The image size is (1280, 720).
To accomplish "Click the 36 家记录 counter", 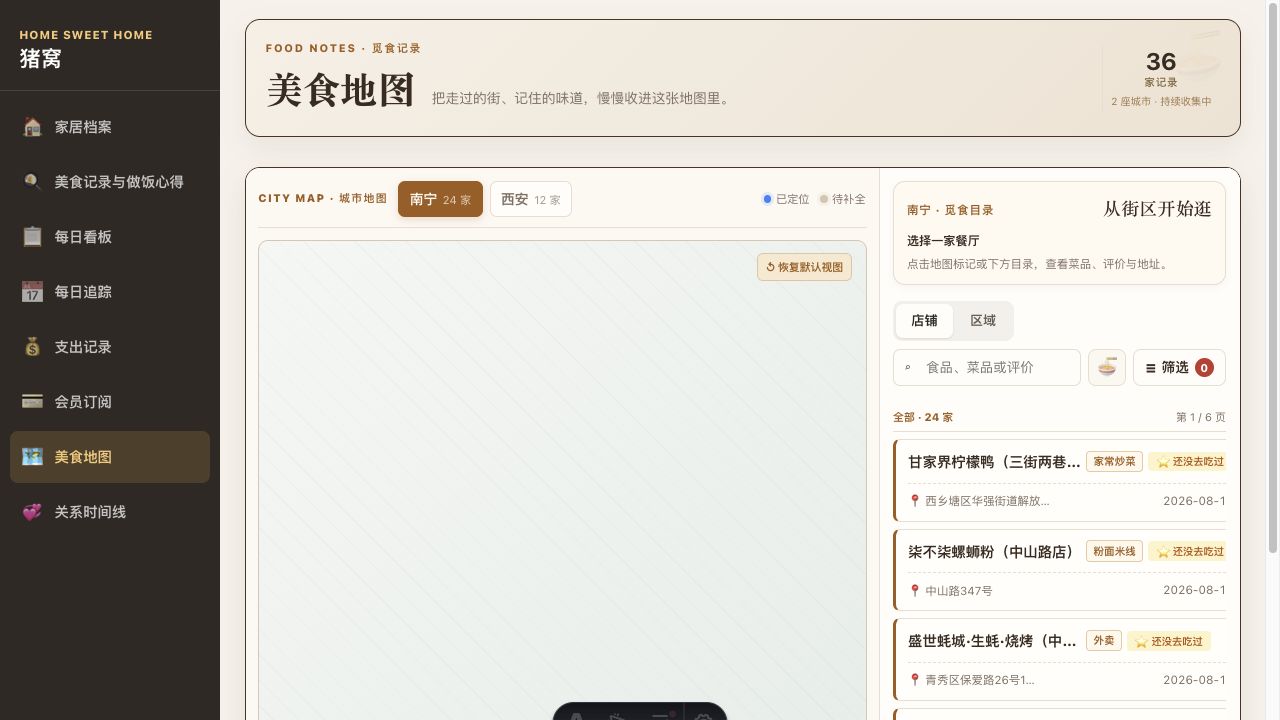I will (x=1161, y=69).
